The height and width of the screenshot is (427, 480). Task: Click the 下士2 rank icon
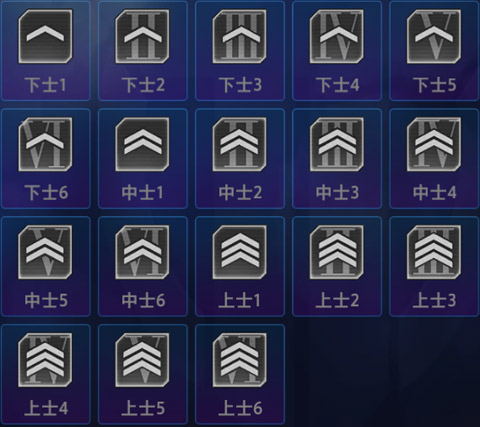click(x=142, y=36)
